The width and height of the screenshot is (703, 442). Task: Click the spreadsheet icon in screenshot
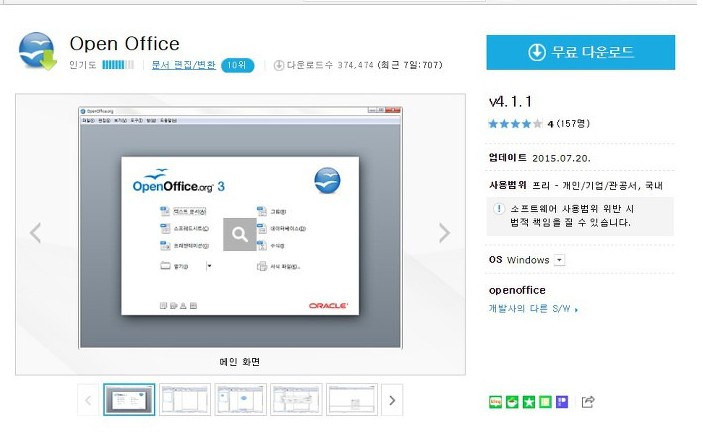[165, 228]
